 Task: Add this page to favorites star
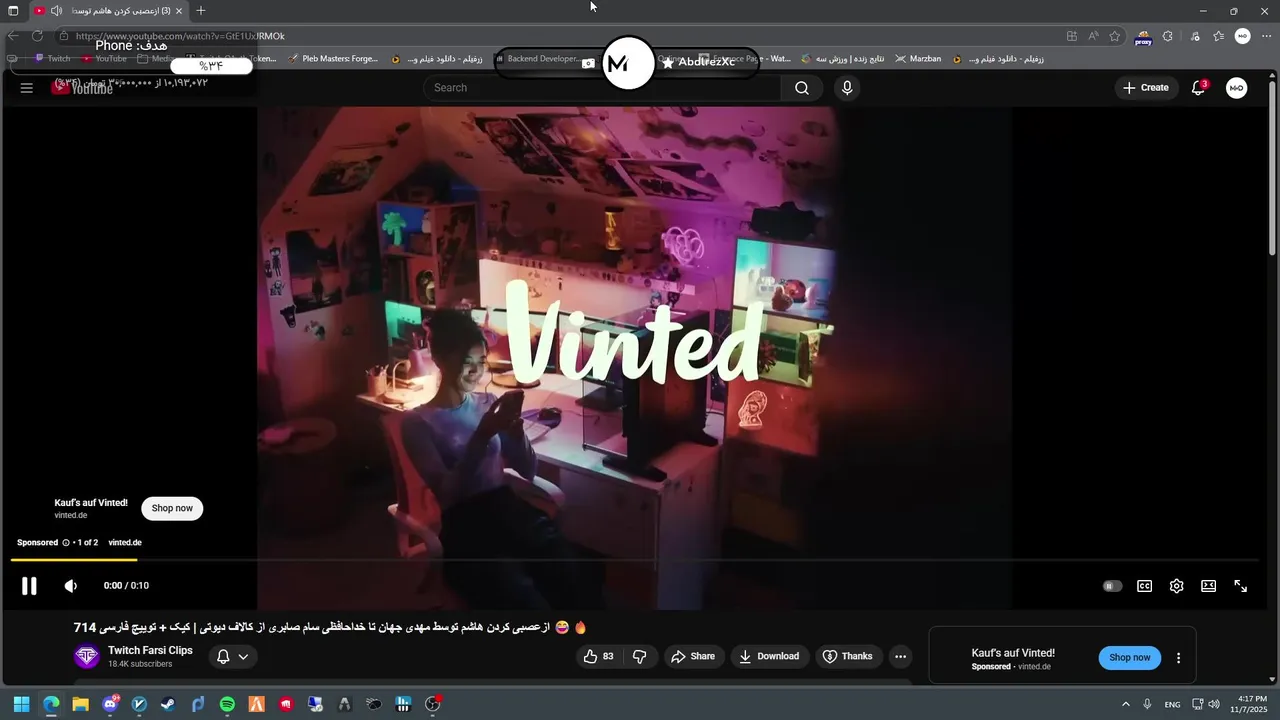click(1115, 36)
